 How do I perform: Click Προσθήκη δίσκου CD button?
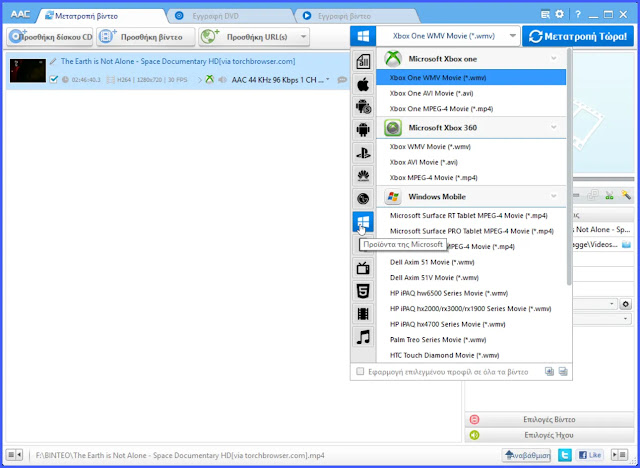coord(50,37)
